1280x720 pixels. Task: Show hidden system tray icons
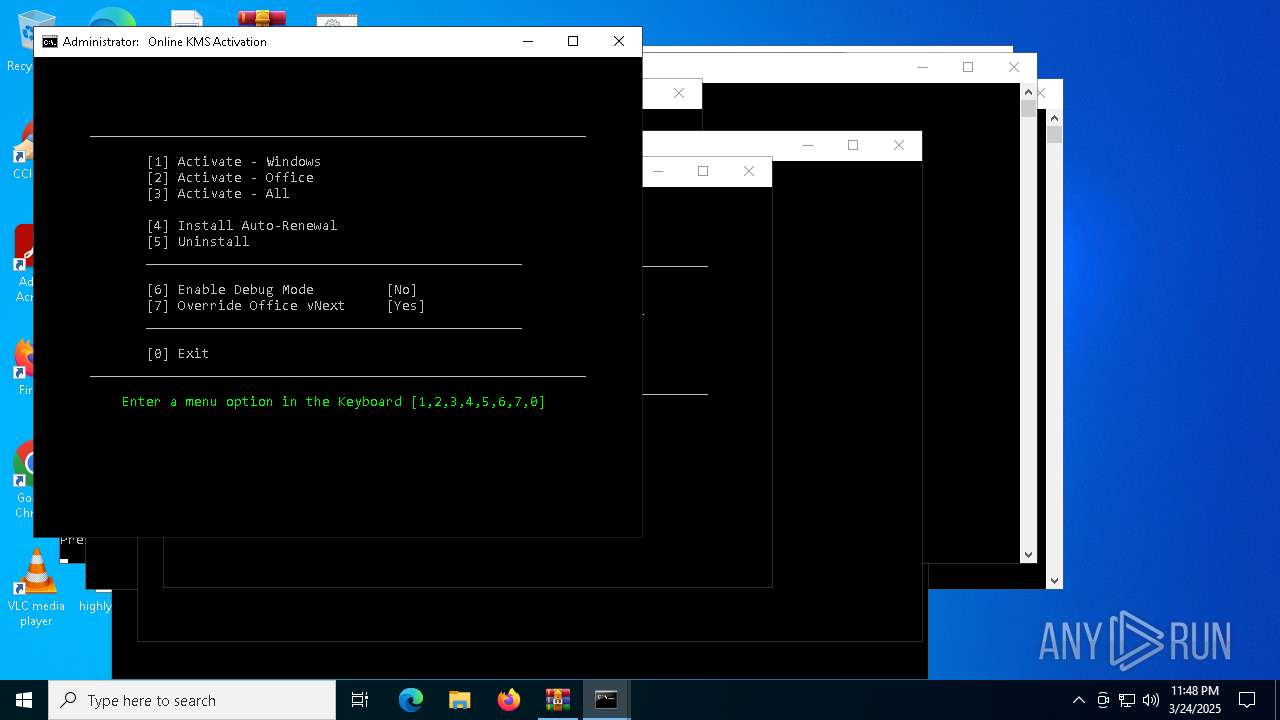pyautogui.click(x=1078, y=700)
